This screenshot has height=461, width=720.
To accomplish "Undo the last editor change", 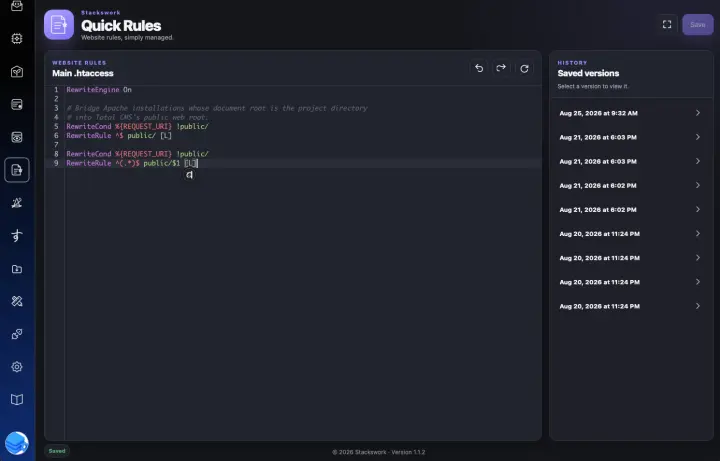I will 479,68.
